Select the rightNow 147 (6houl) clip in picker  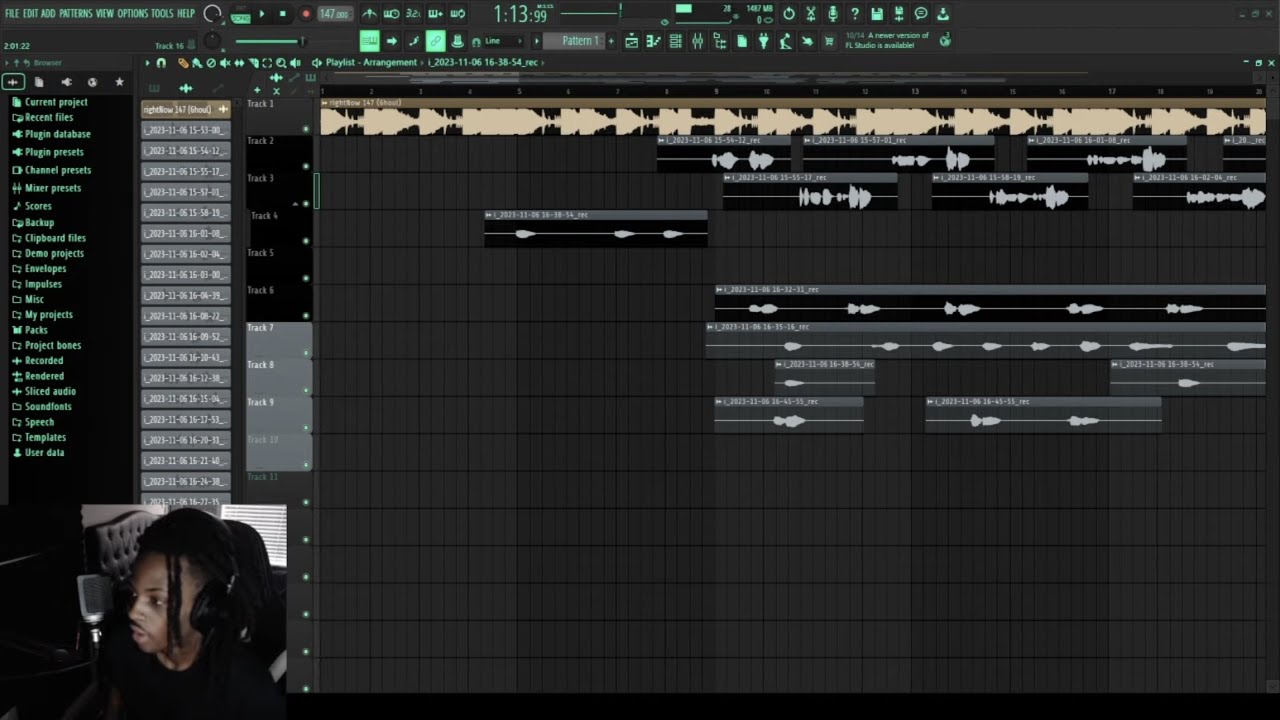click(186, 109)
